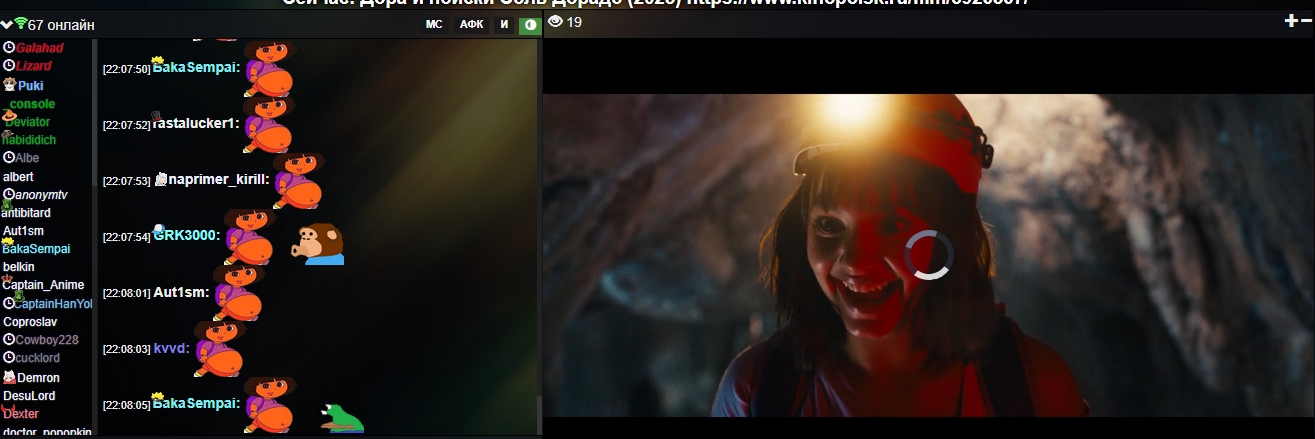Viewport: 1315px width, 439px height.
Task: Select user Dexter in the user list
Action: 21,414
